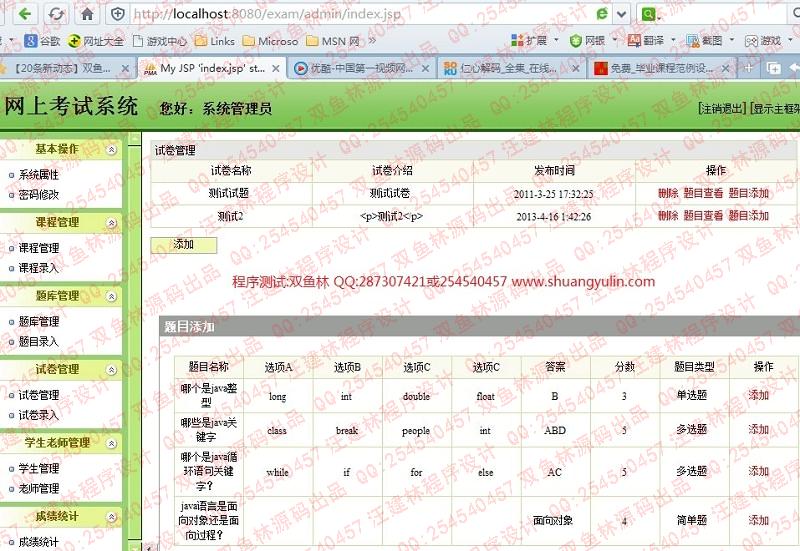
Task: Open 题目录入 in sidebar
Action: click(39, 342)
